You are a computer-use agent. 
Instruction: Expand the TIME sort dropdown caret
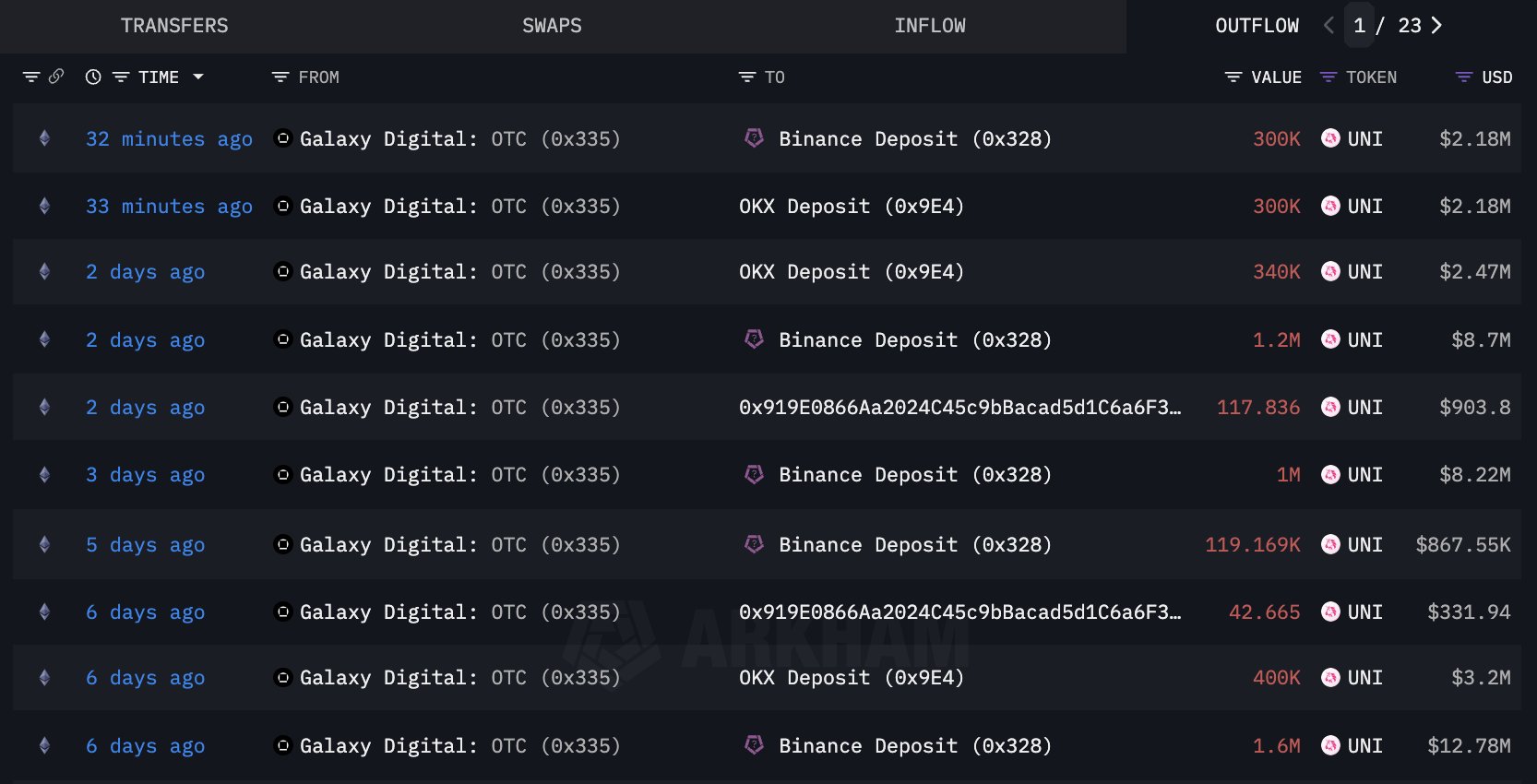click(198, 77)
